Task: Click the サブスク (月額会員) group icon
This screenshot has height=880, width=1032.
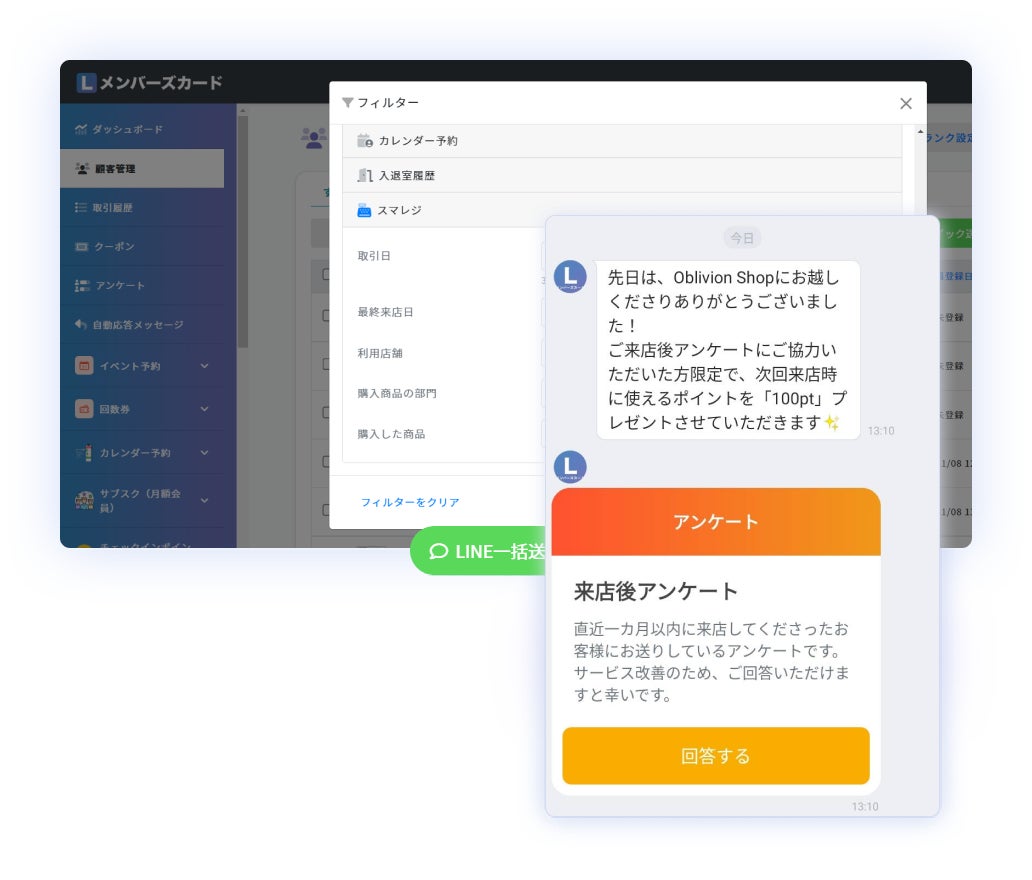Action: 84,500
